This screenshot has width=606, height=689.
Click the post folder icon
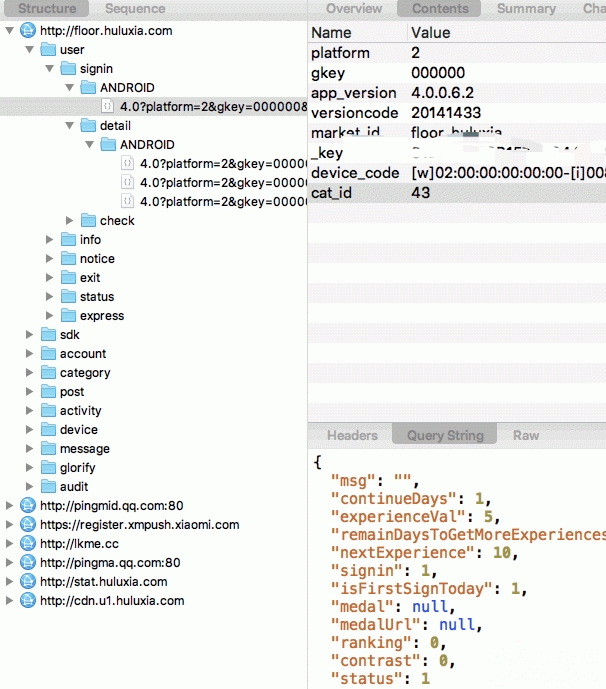(x=48, y=392)
